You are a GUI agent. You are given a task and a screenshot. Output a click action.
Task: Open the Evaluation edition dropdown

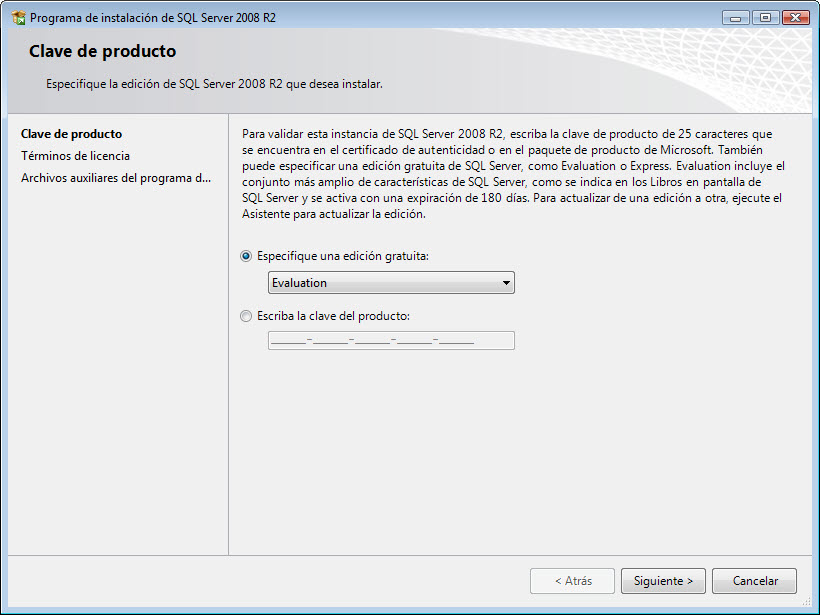point(391,283)
